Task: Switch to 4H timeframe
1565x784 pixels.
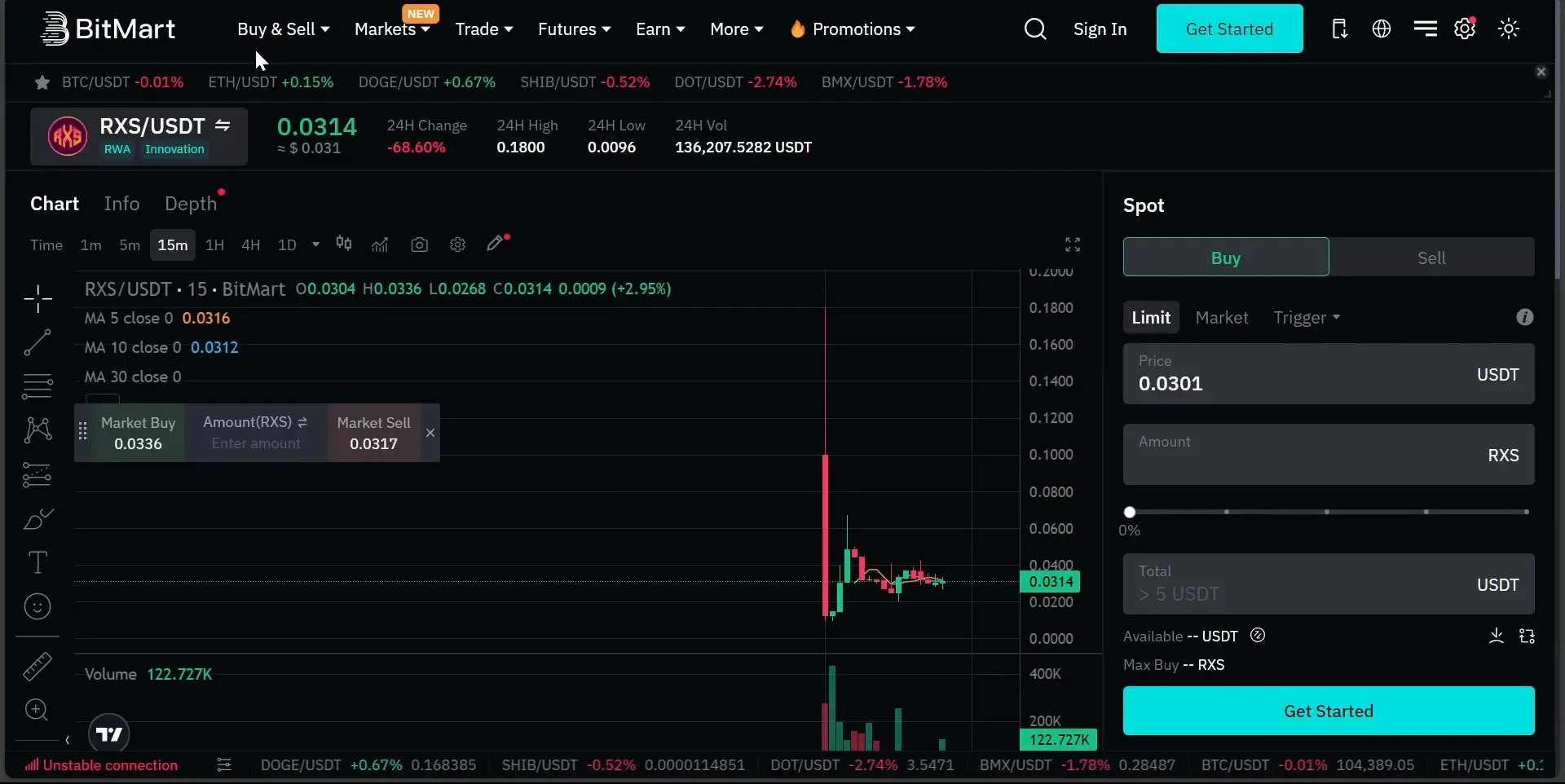Action: pyautogui.click(x=250, y=245)
